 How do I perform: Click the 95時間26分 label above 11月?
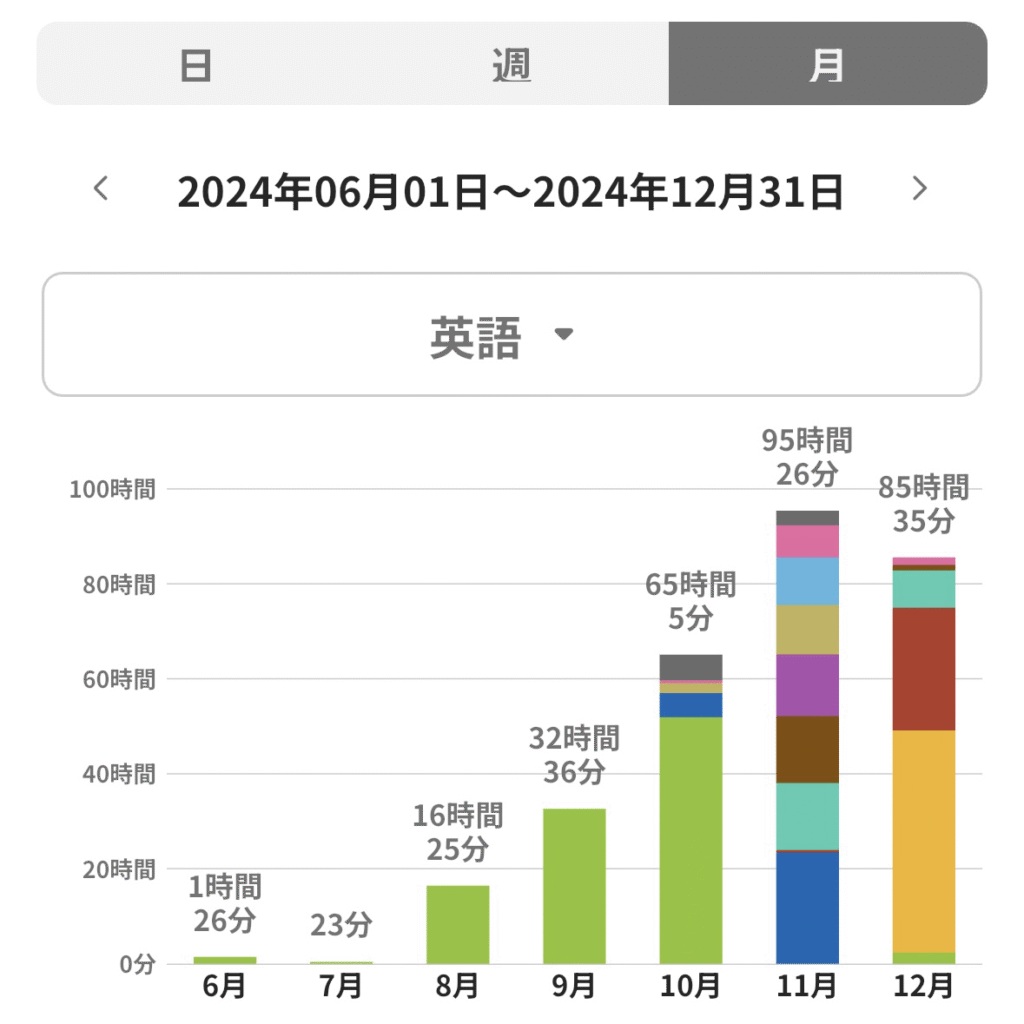807,456
